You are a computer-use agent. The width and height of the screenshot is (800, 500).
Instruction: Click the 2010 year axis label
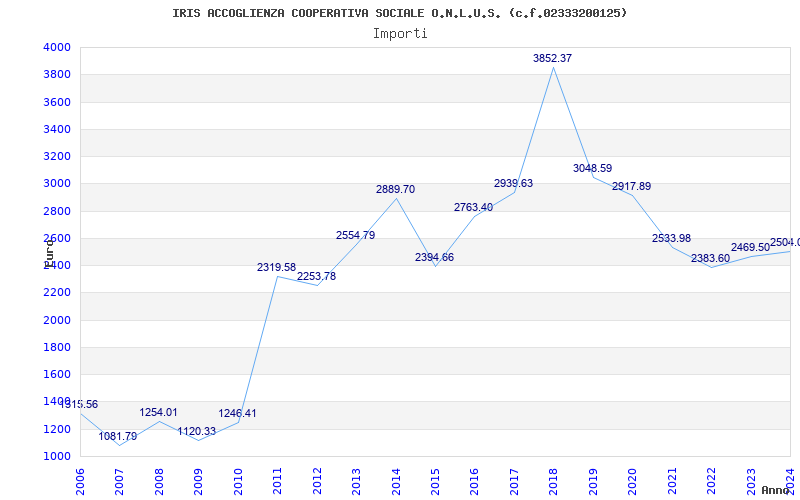coord(238,482)
